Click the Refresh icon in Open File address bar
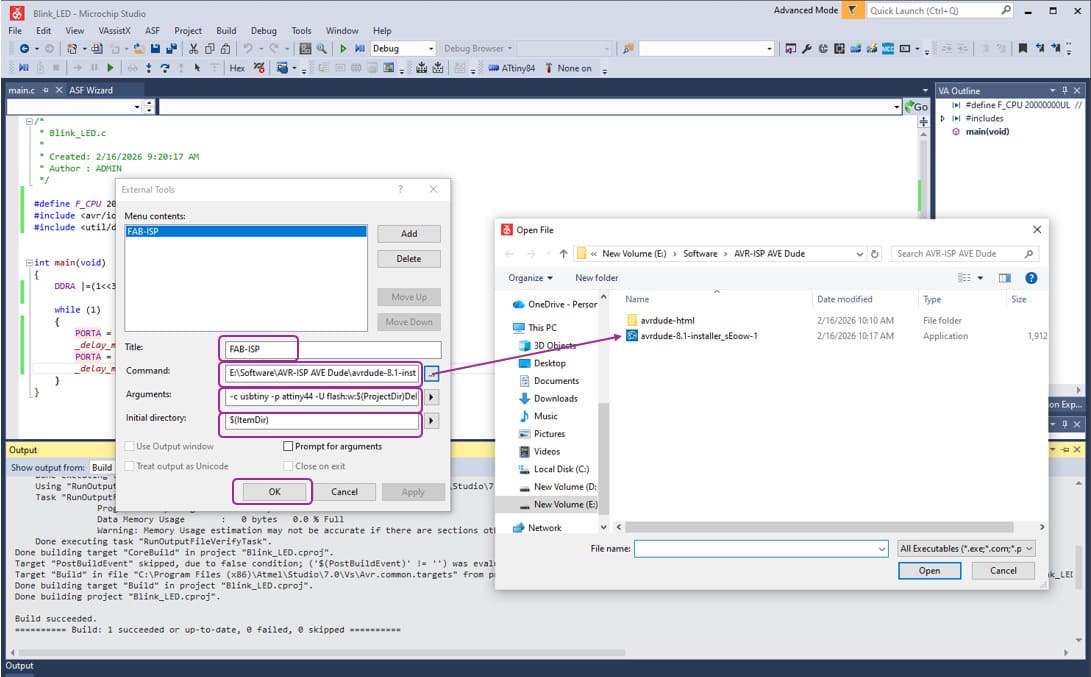 (875, 254)
